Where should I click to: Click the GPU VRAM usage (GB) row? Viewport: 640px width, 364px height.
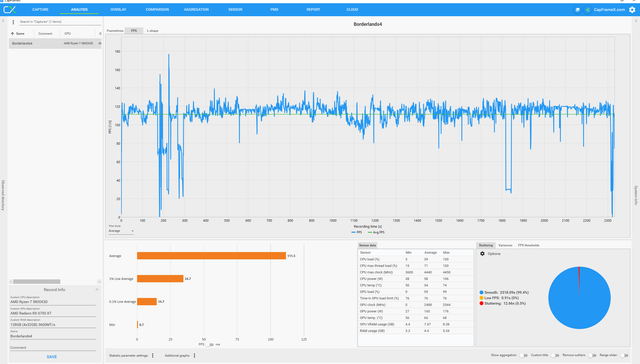pos(415,324)
